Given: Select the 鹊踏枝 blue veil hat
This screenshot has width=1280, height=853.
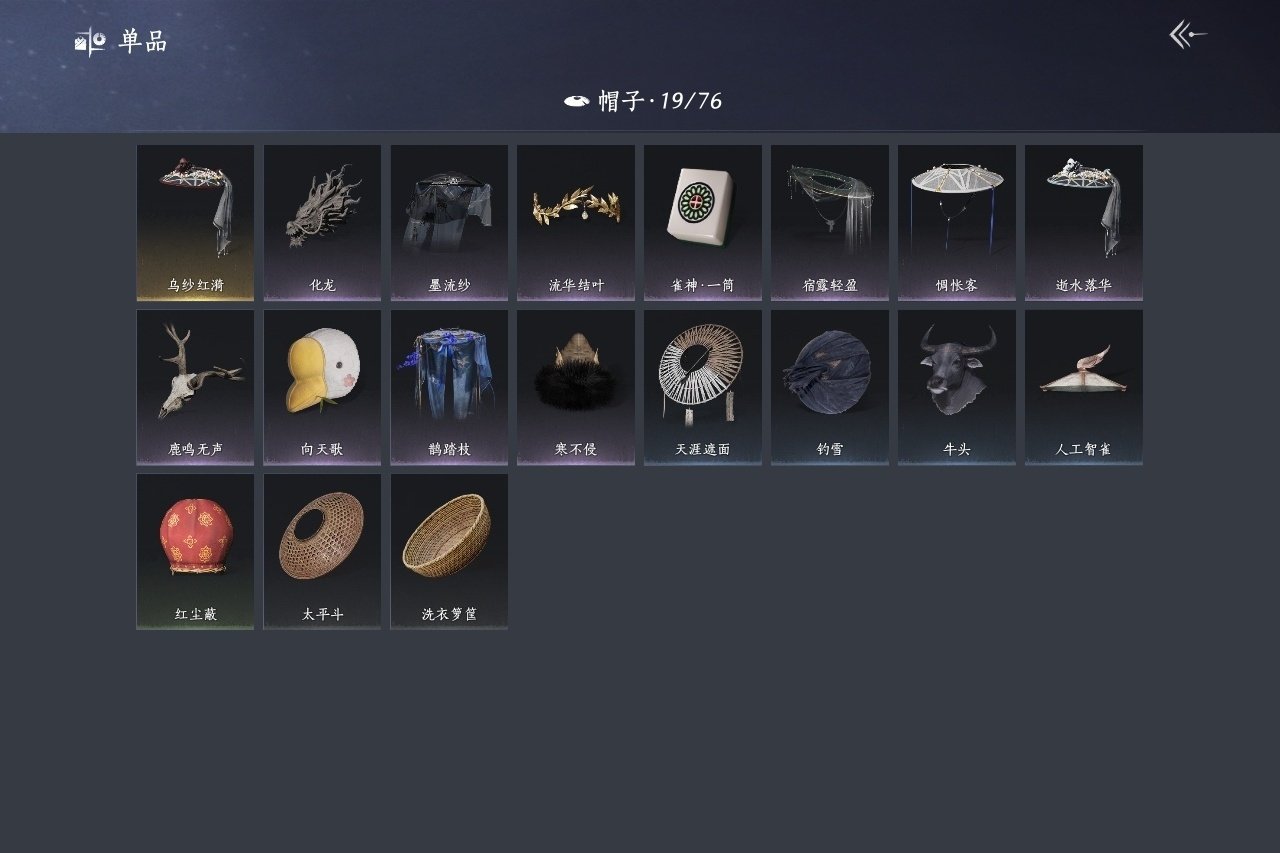Looking at the screenshot, I should pyautogui.click(x=449, y=388).
